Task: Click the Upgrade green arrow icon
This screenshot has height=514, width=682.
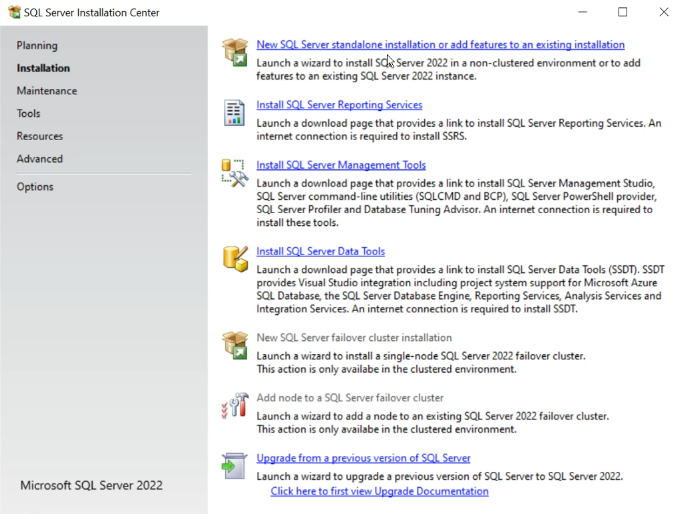Action: (234, 466)
